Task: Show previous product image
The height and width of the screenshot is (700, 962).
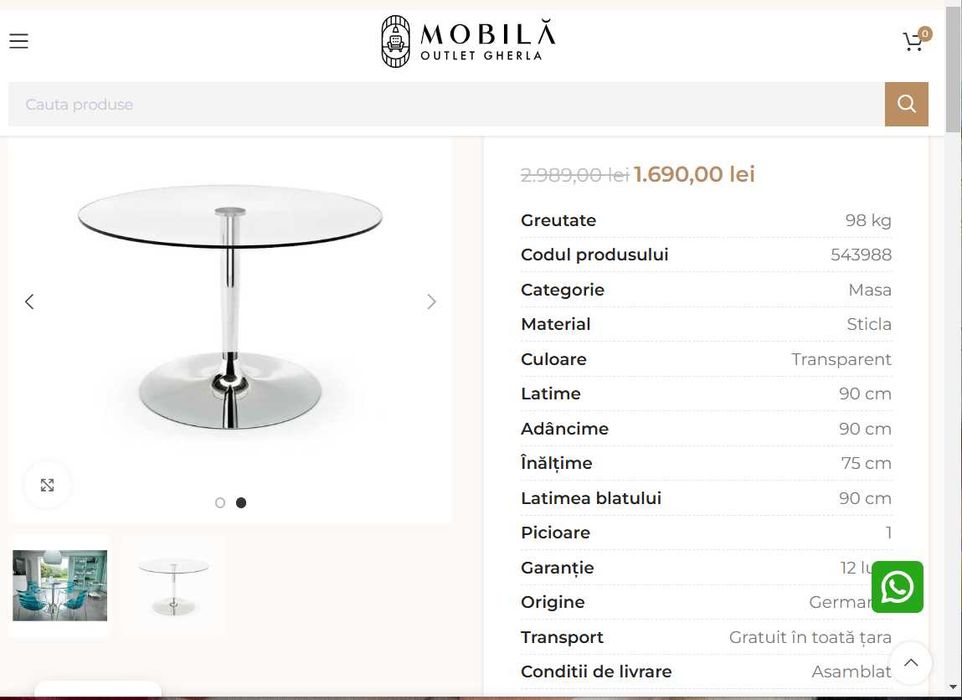Action: point(29,302)
